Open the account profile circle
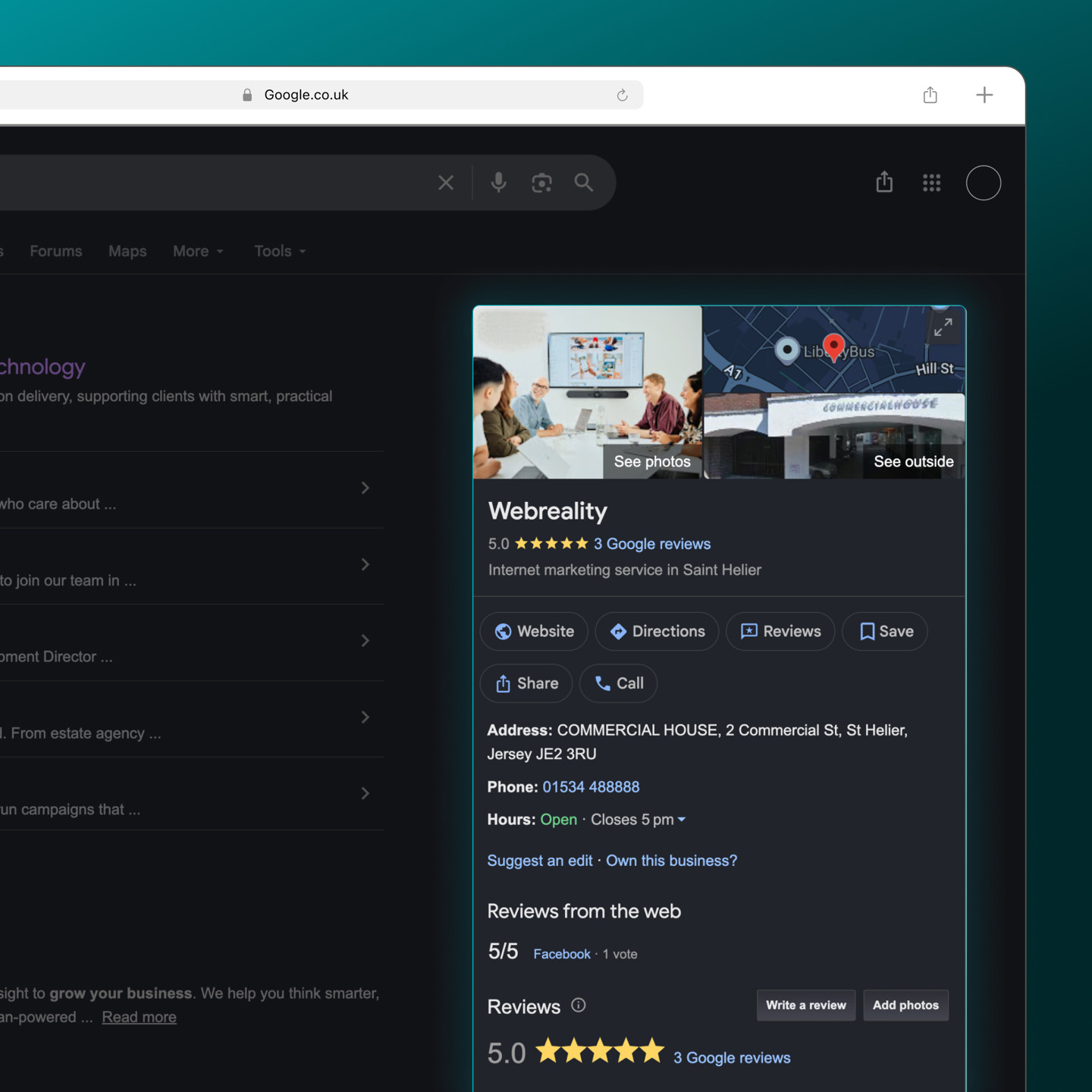 point(984,183)
